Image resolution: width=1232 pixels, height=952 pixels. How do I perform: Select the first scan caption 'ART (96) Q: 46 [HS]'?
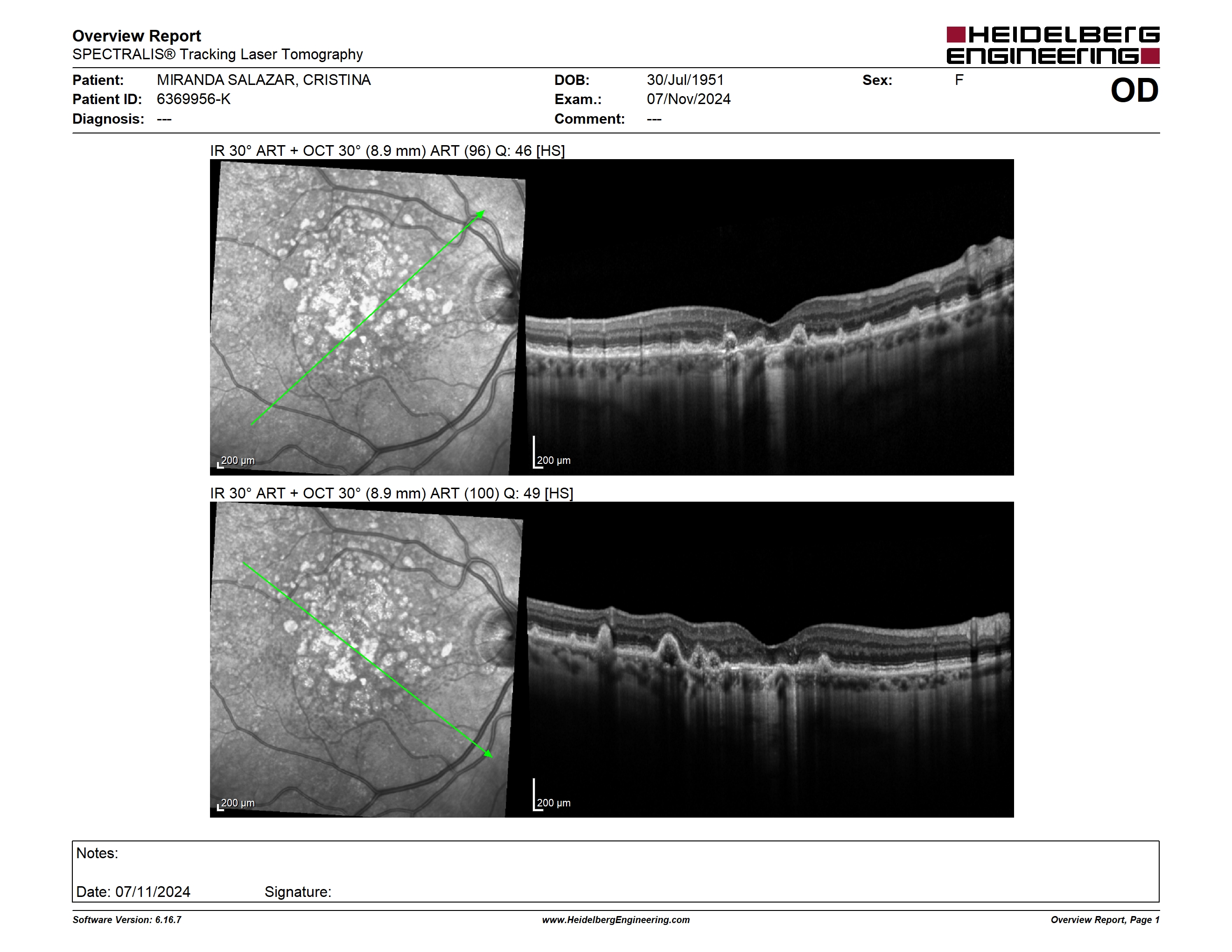pos(497,151)
